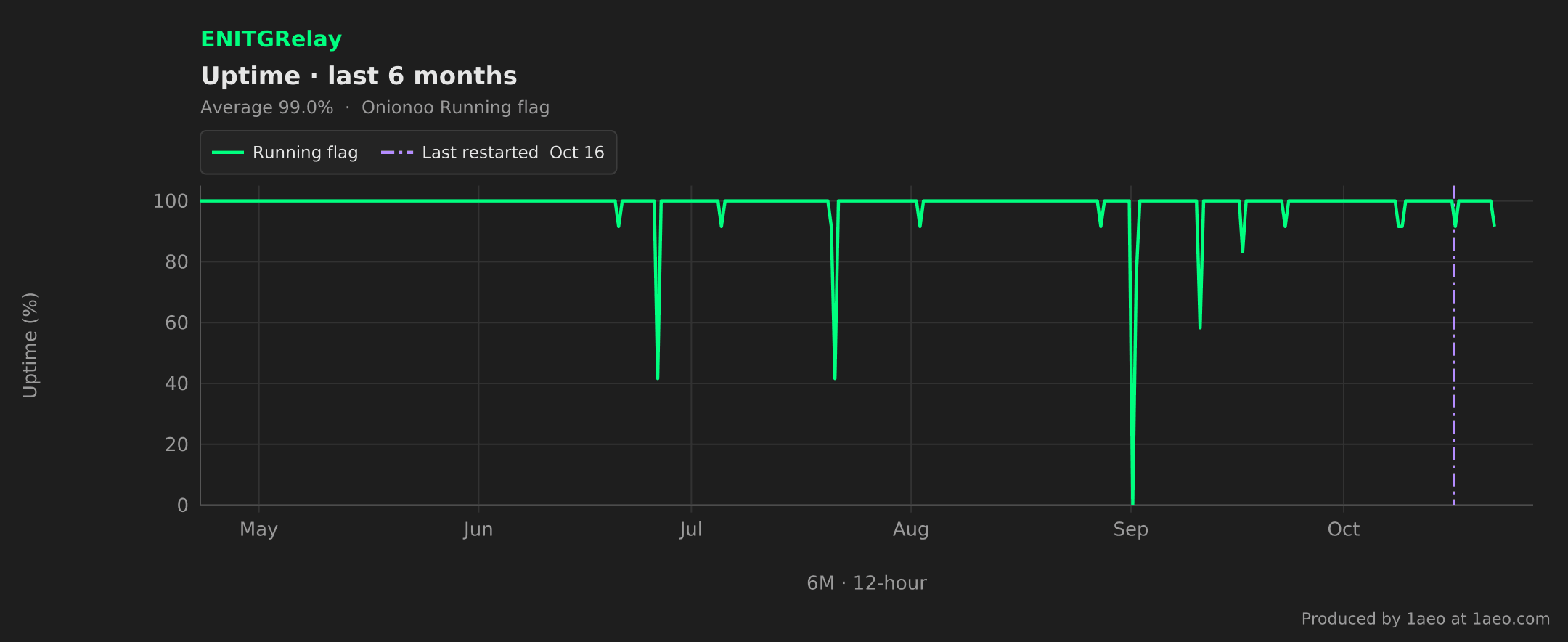Click the green Running flag legend line
The height and width of the screenshot is (642, 1568).
[x=227, y=153]
